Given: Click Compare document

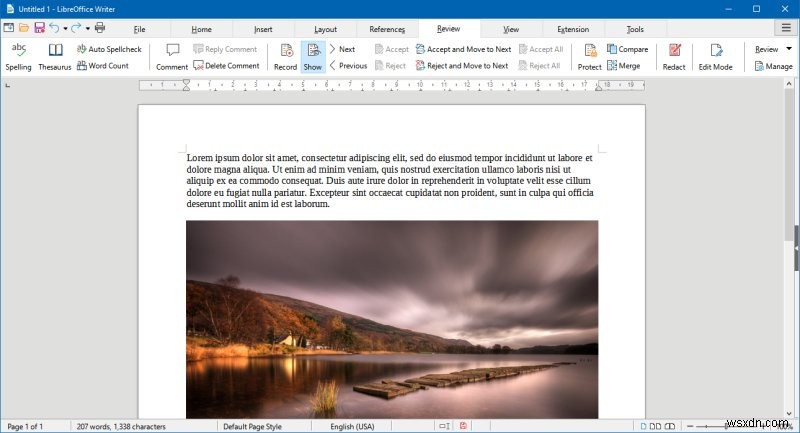Looking at the screenshot, I should [628, 49].
